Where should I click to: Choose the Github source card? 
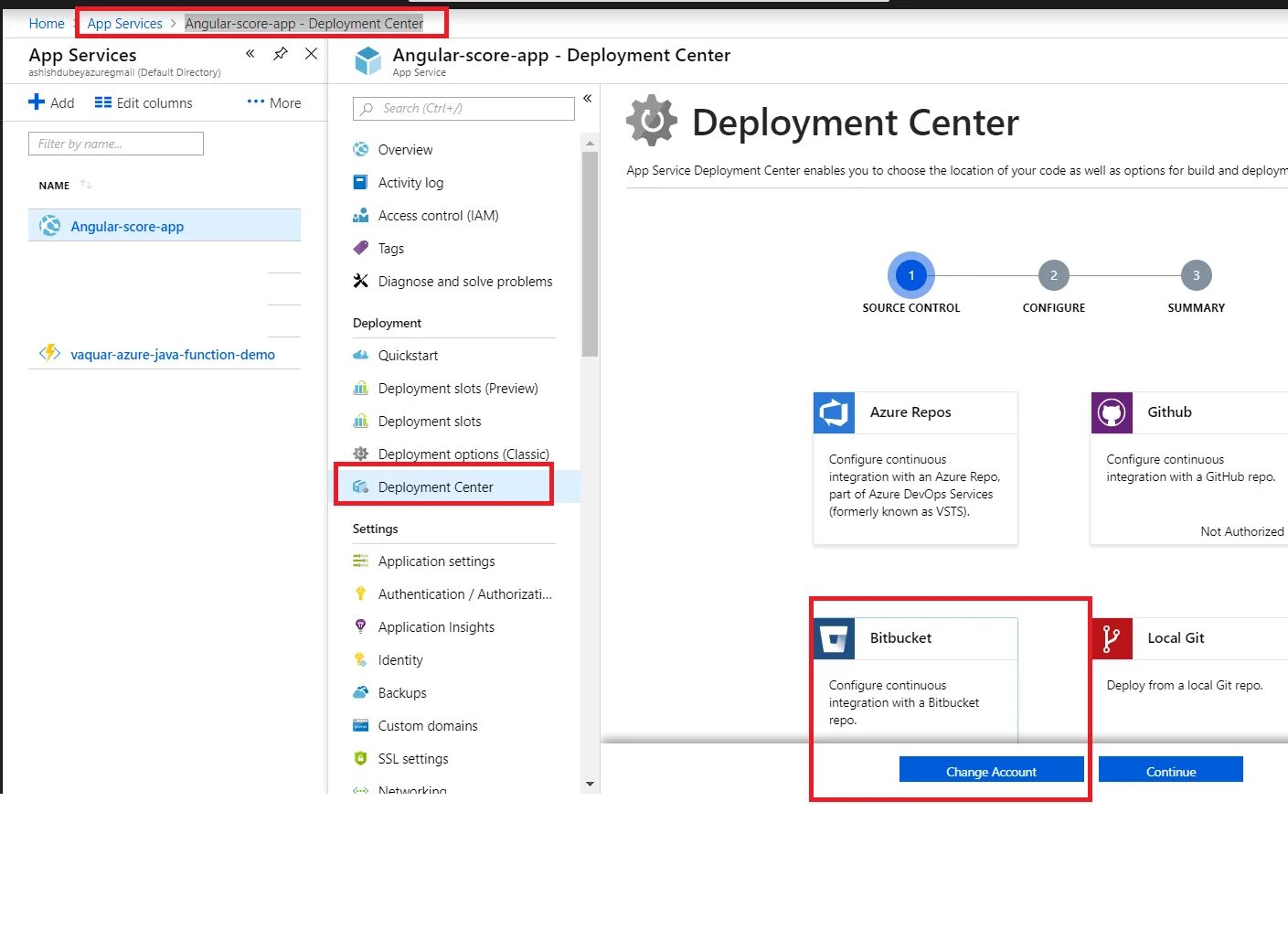1188,468
